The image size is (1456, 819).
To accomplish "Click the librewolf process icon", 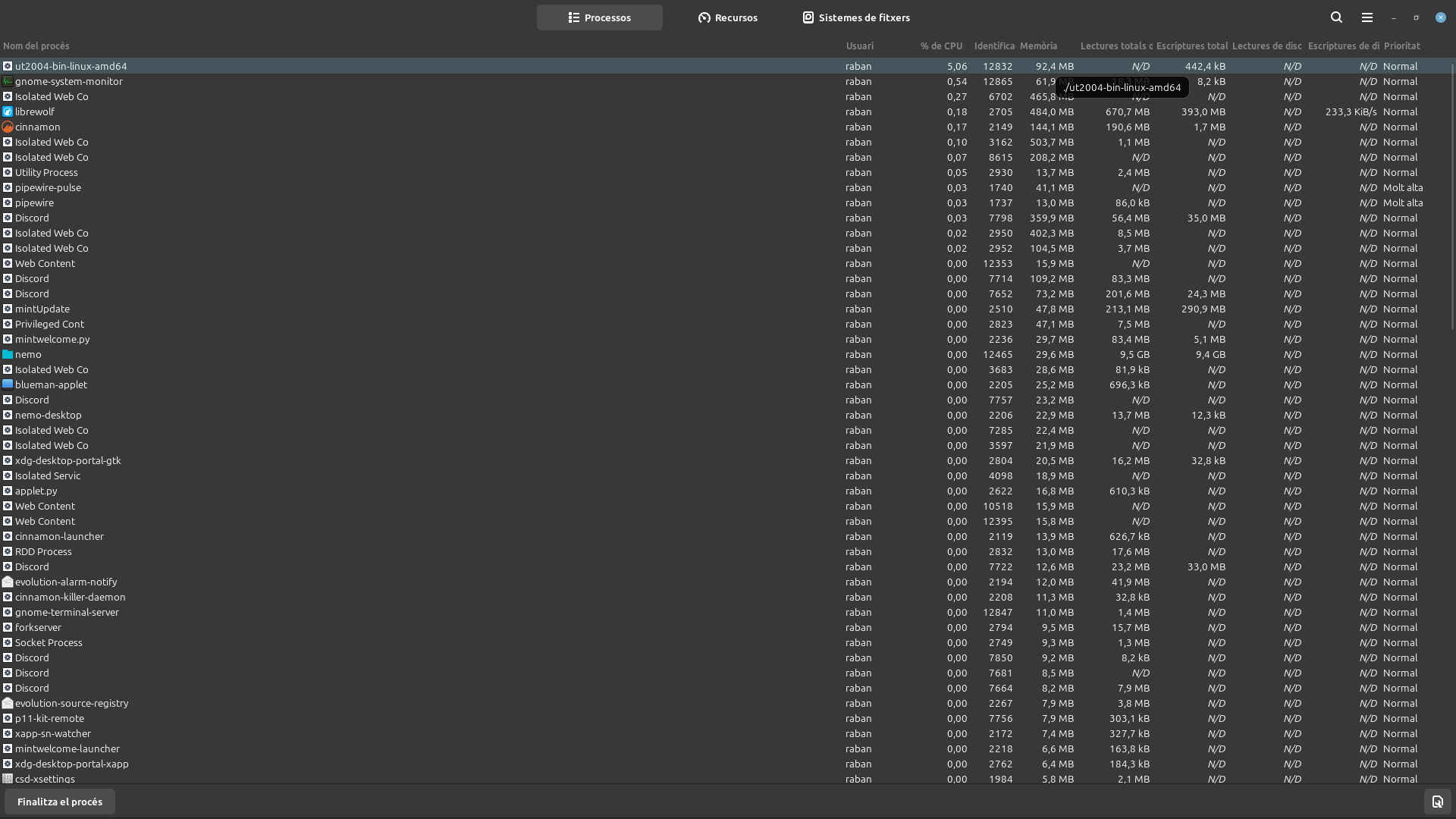I will click(8, 111).
